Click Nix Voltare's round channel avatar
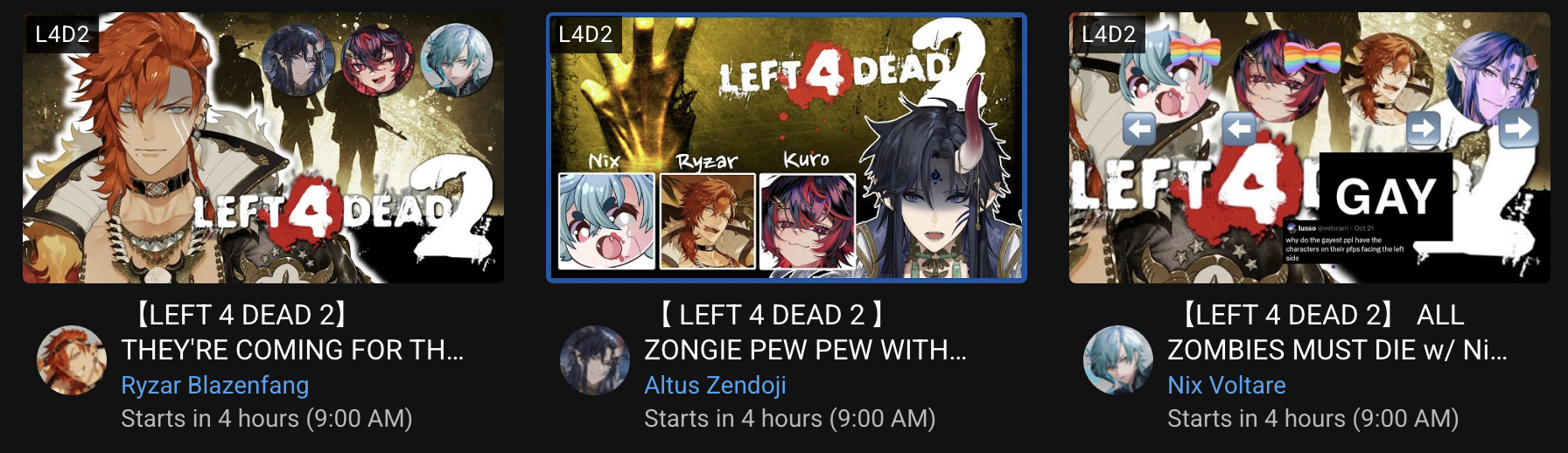 pos(1118,360)
